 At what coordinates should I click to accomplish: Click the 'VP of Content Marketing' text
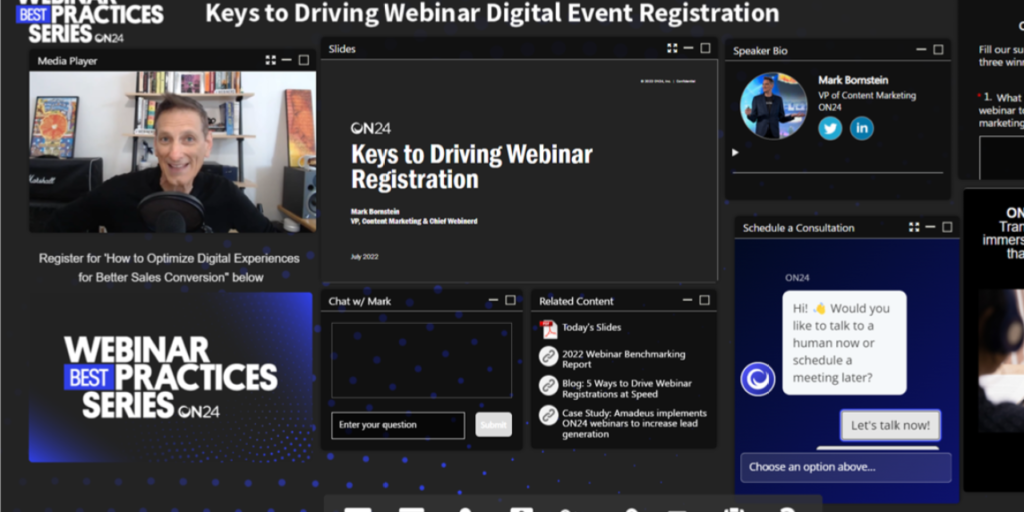pos(867,95)
